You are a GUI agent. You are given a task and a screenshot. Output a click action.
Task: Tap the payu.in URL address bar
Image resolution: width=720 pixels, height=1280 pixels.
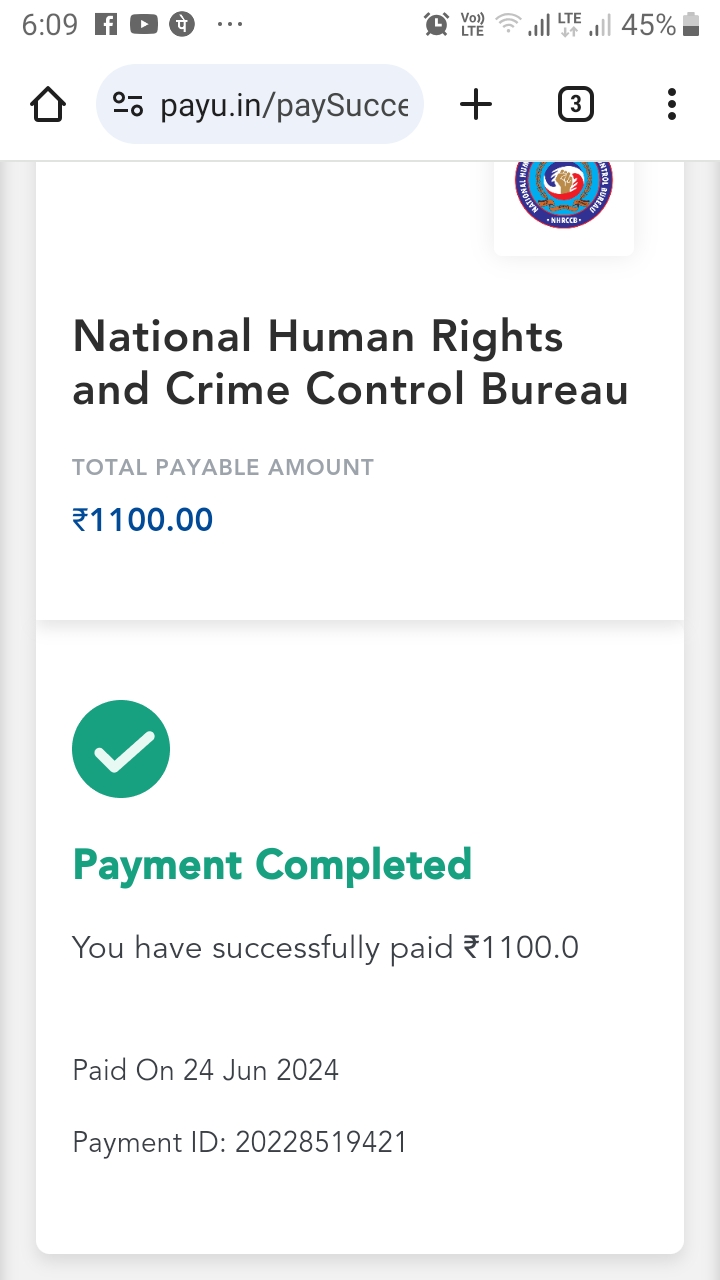click(x=283, y=104)
